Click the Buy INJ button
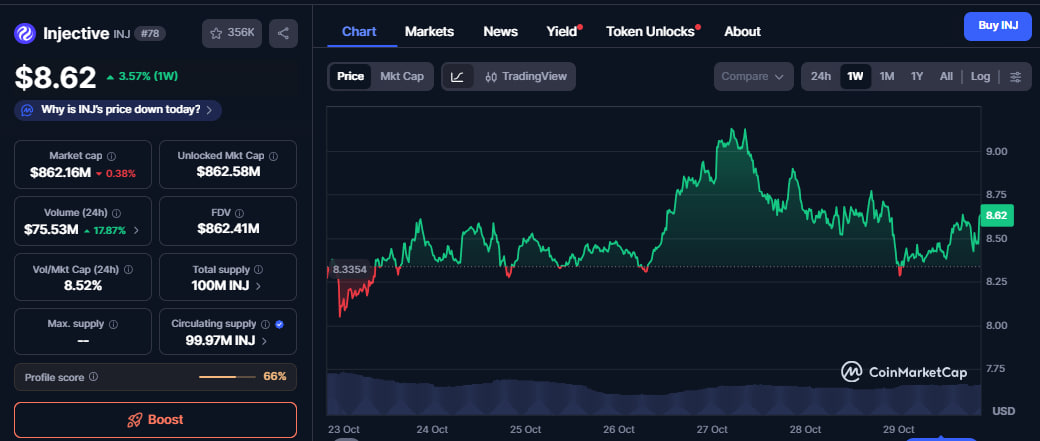1040x441 pixels. 997,26
